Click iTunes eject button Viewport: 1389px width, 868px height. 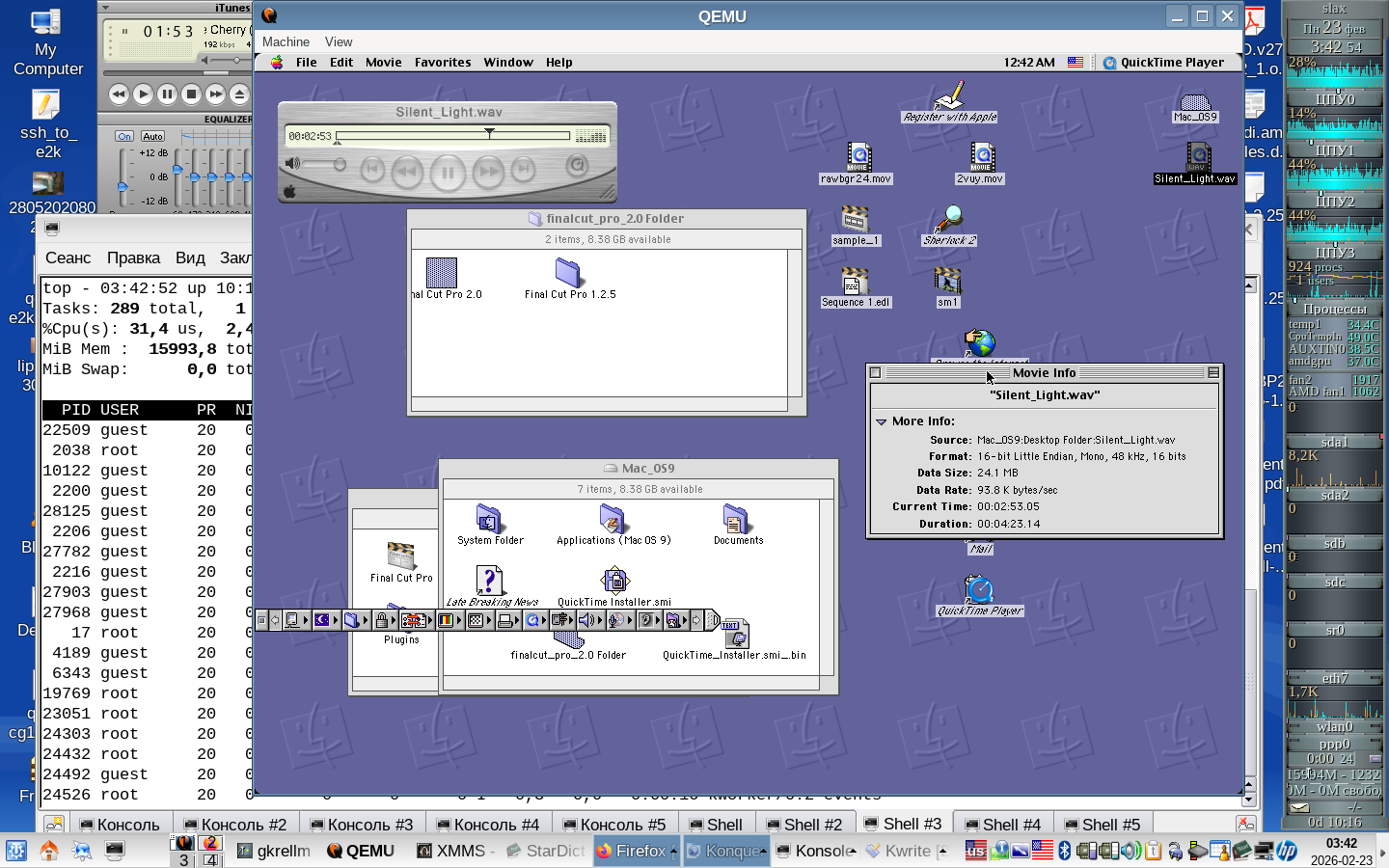pyautogui.click(x=239, y=94)
